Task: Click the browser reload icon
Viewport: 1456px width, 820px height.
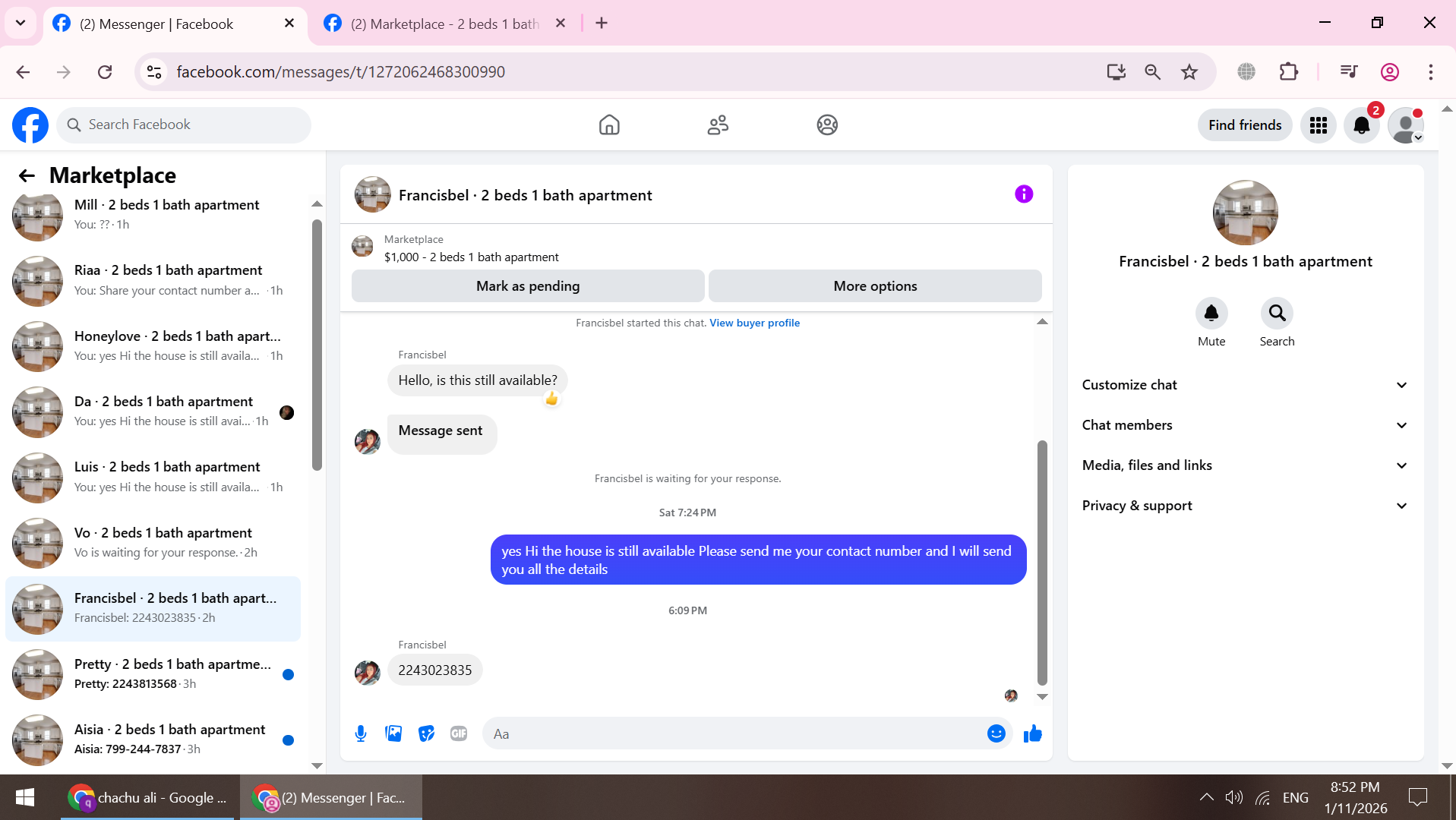Action: 105,72
